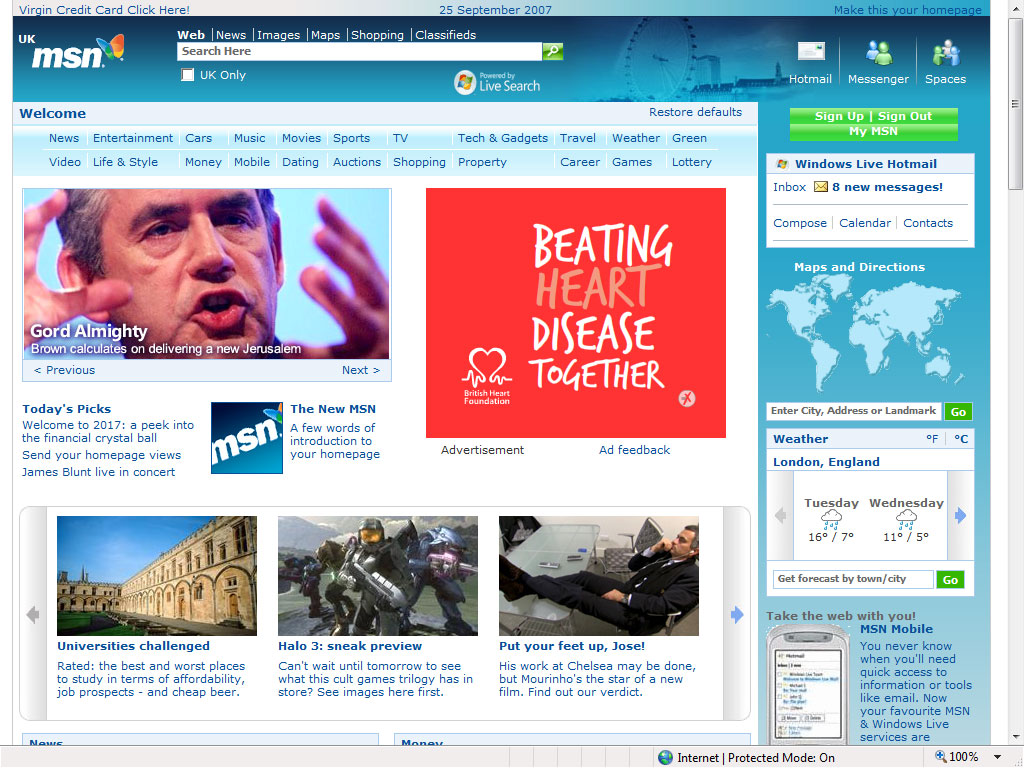
Task: Select the Web search tab
Action: [x=191, y=35]
